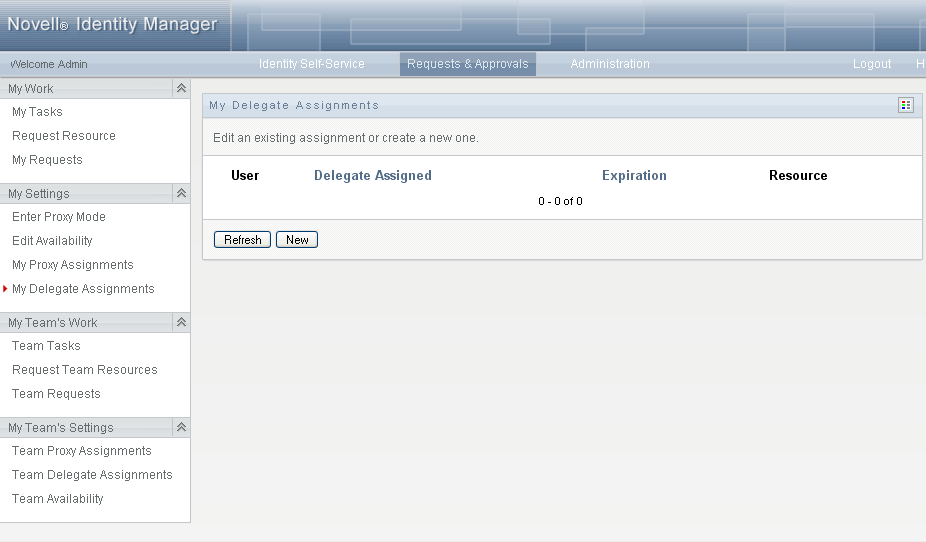Open My Delegate Assignments
926x542 pixels.
pyautogui.click(x=83, y=289)
